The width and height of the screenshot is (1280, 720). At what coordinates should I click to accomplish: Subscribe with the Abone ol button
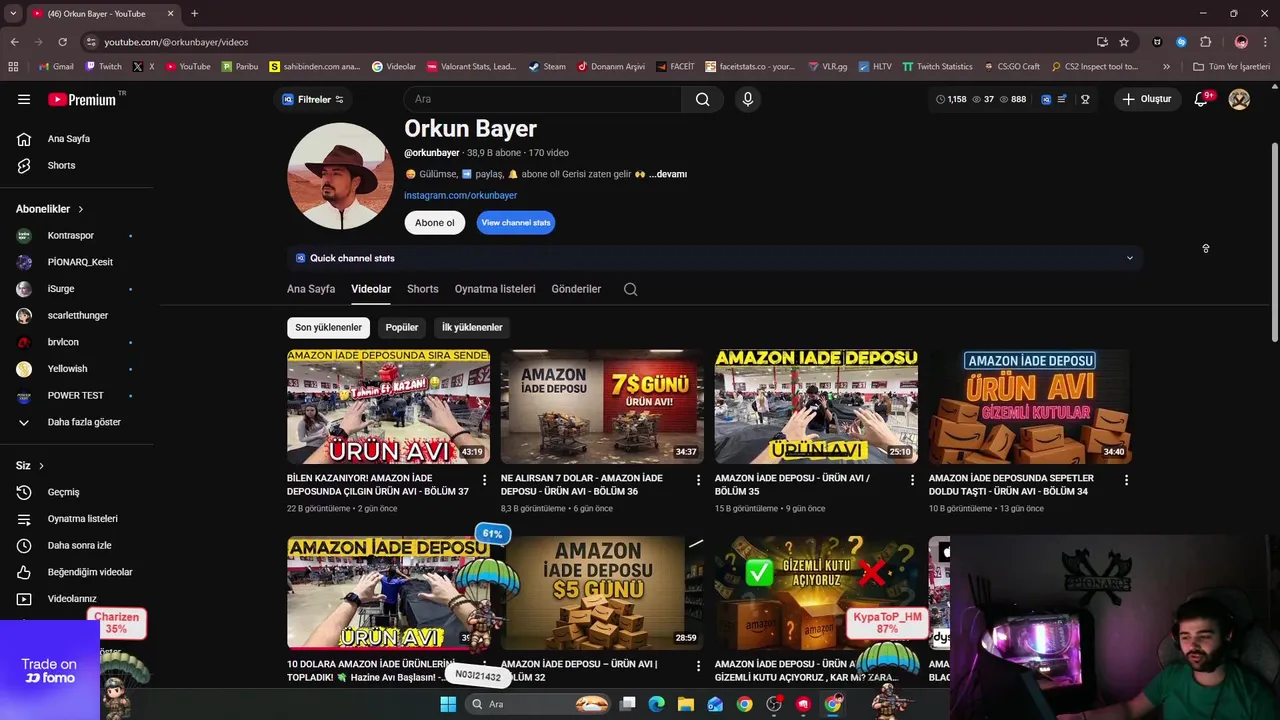[435, 223]
